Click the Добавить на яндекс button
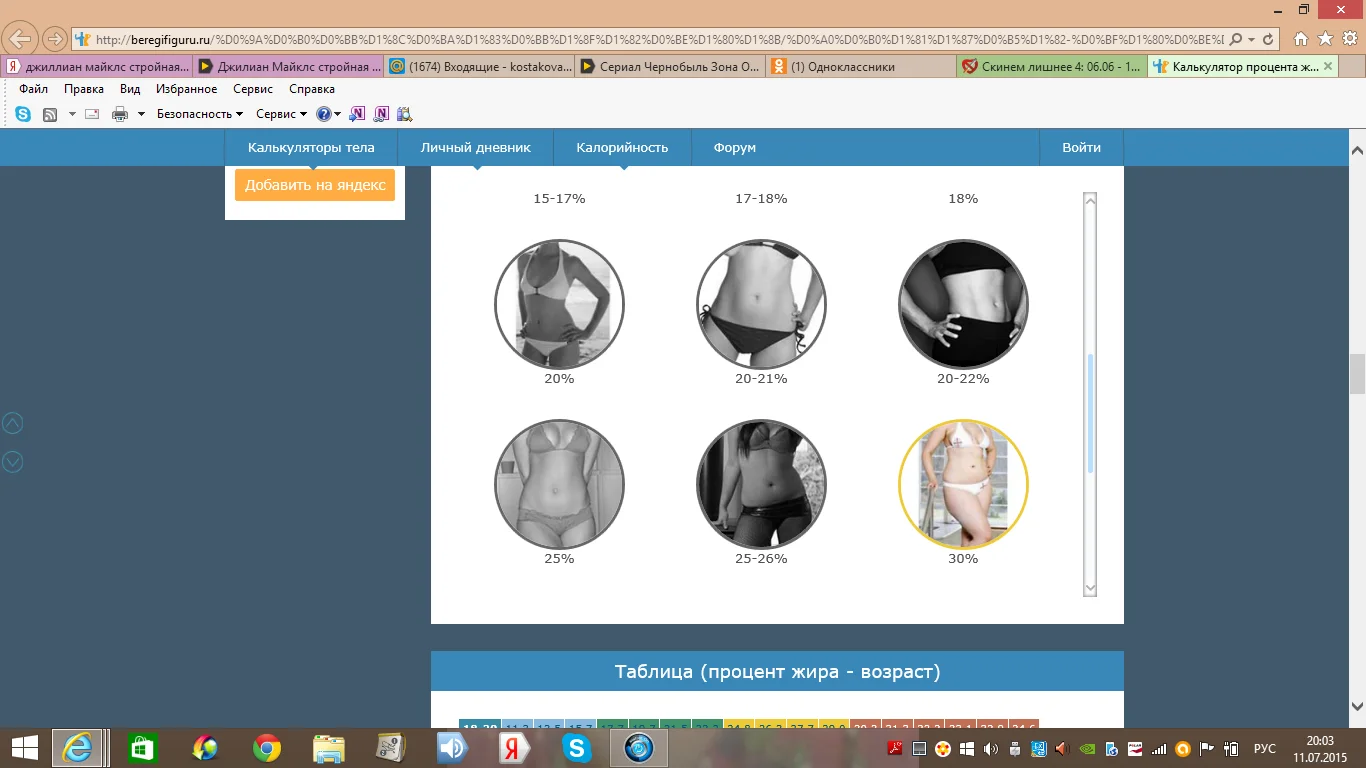Screen dimensions: 1366x768 pos(315,185)
